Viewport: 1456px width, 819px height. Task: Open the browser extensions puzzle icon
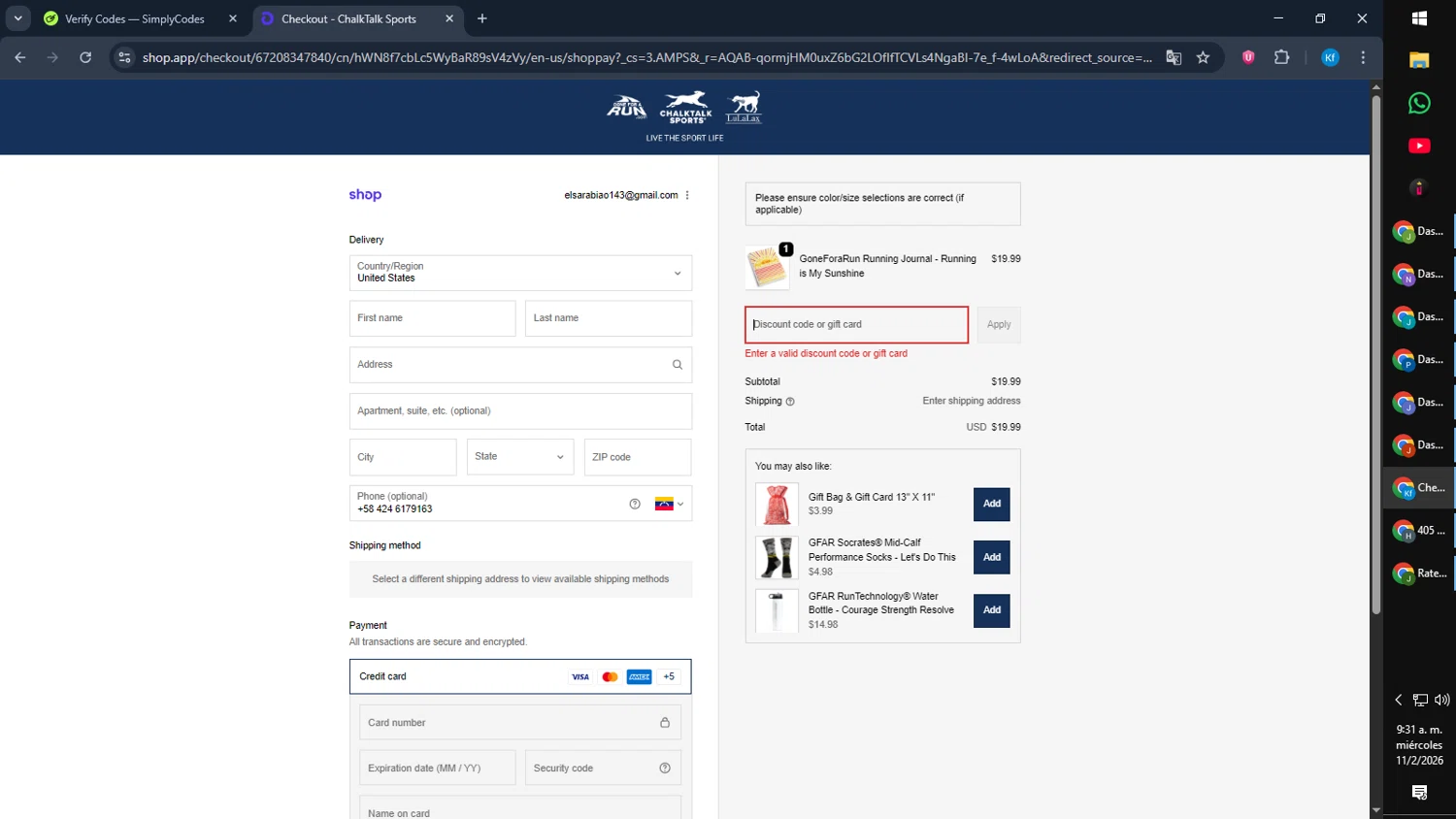pos(1281,57)
